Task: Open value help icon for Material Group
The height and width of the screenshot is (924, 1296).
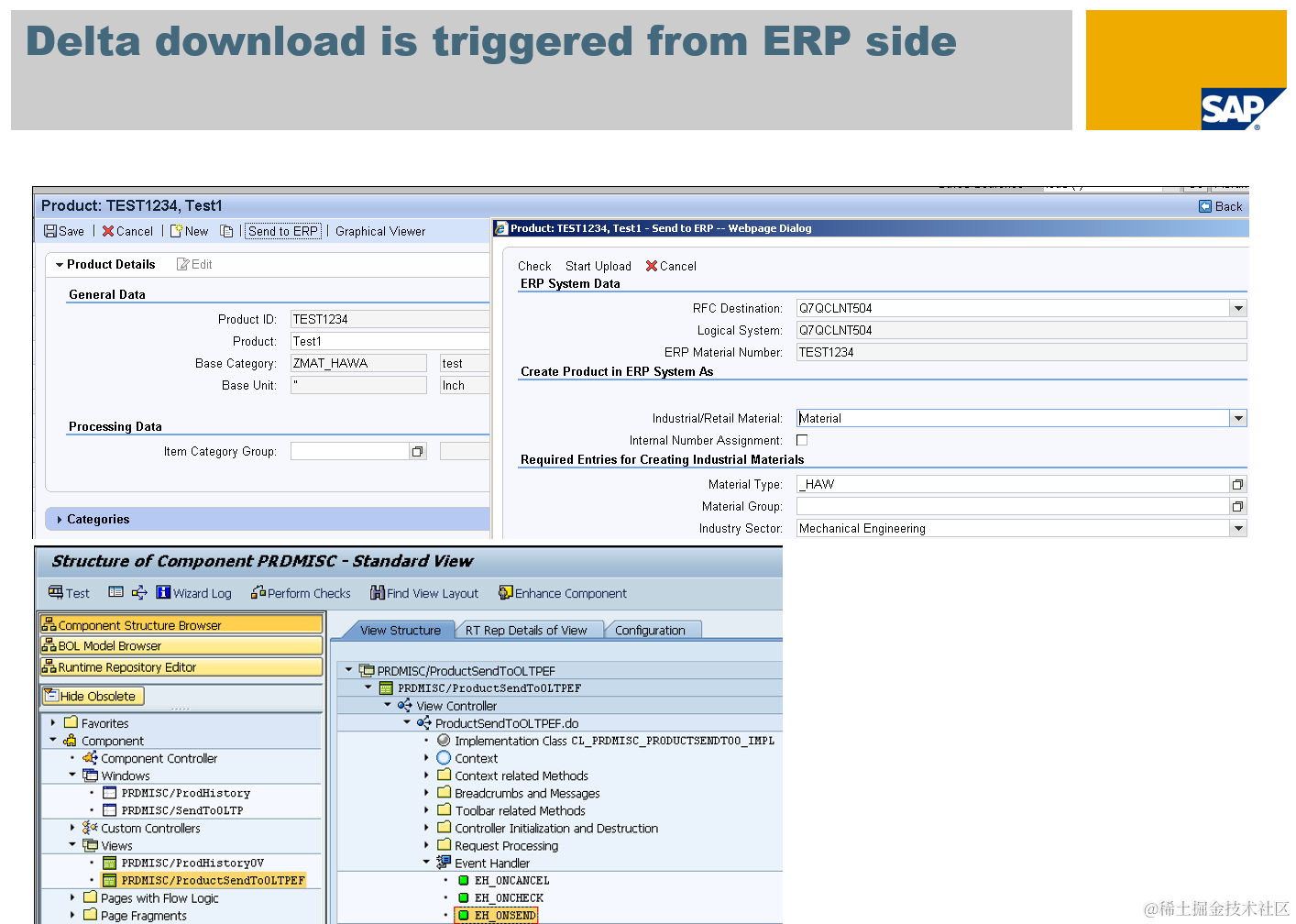Action: pos(1238,506)
